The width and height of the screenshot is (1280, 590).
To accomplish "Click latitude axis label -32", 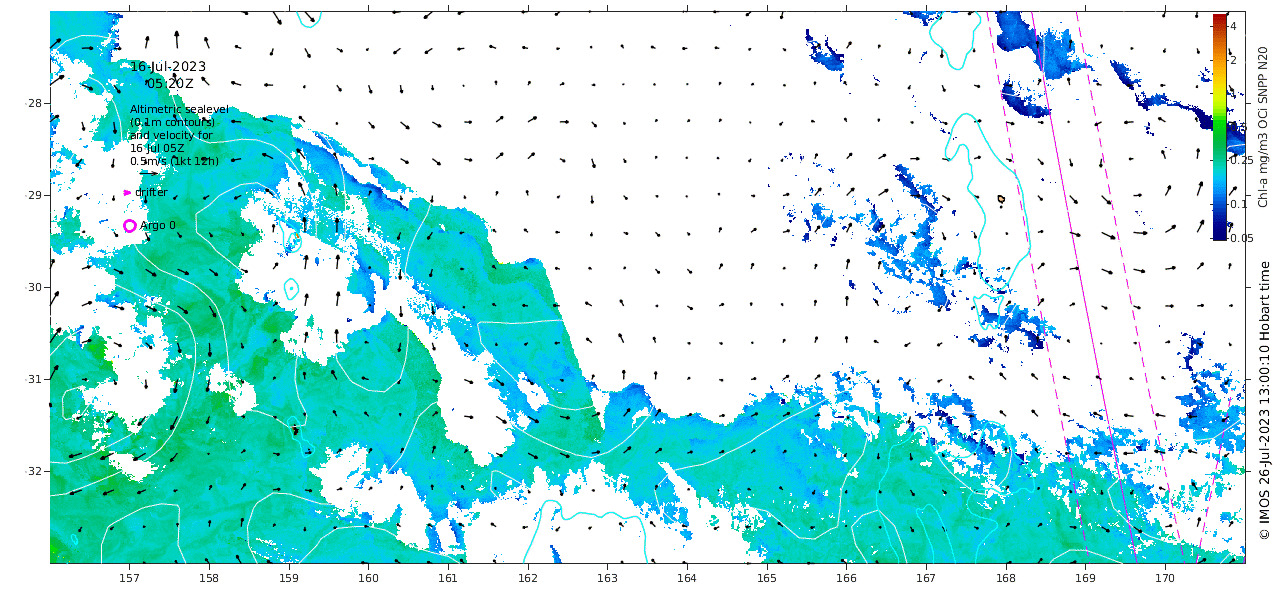I will (x=34, y=471).
